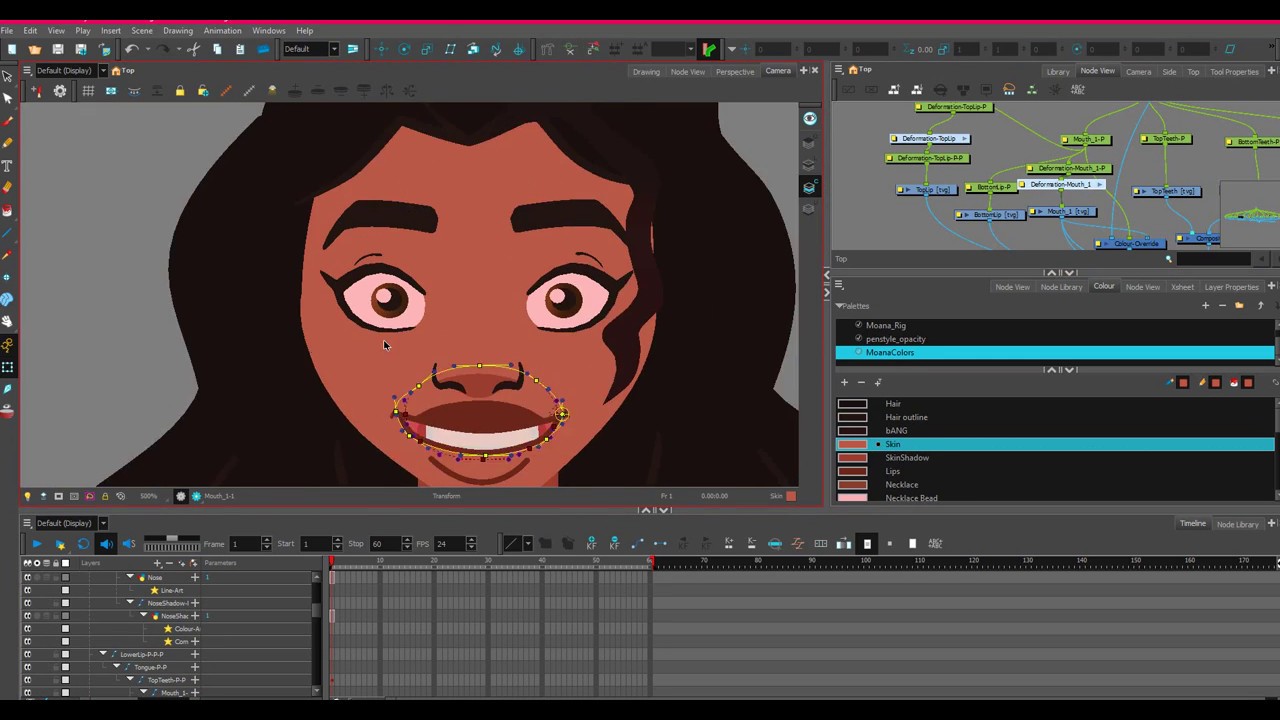Select the Deformation-TopLip node
The image size is (1280, 720).
tap(931, 138)
